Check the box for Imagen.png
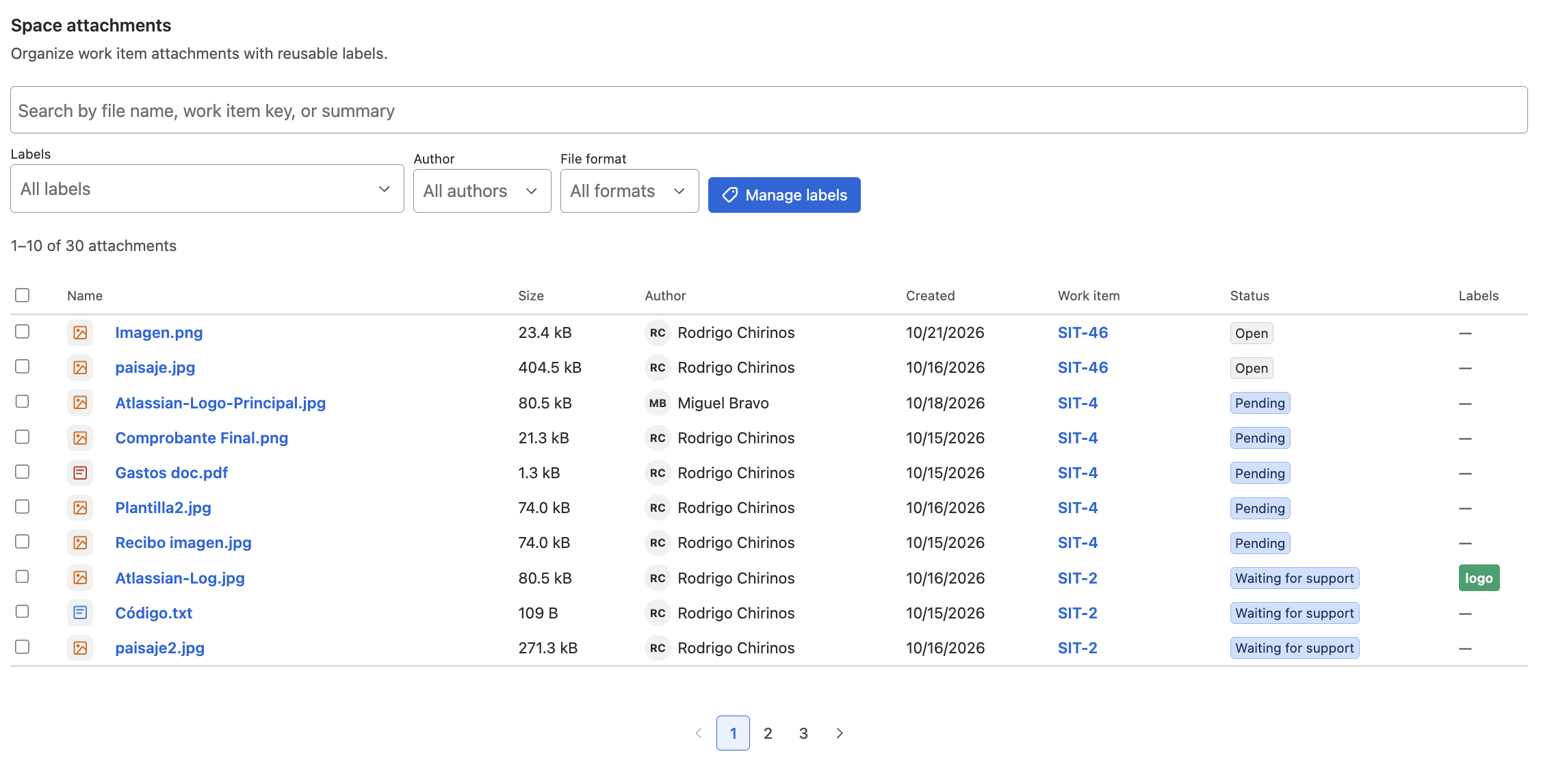Image resolution: width=1541 pixels, height=784 pixels. point(23,331)
